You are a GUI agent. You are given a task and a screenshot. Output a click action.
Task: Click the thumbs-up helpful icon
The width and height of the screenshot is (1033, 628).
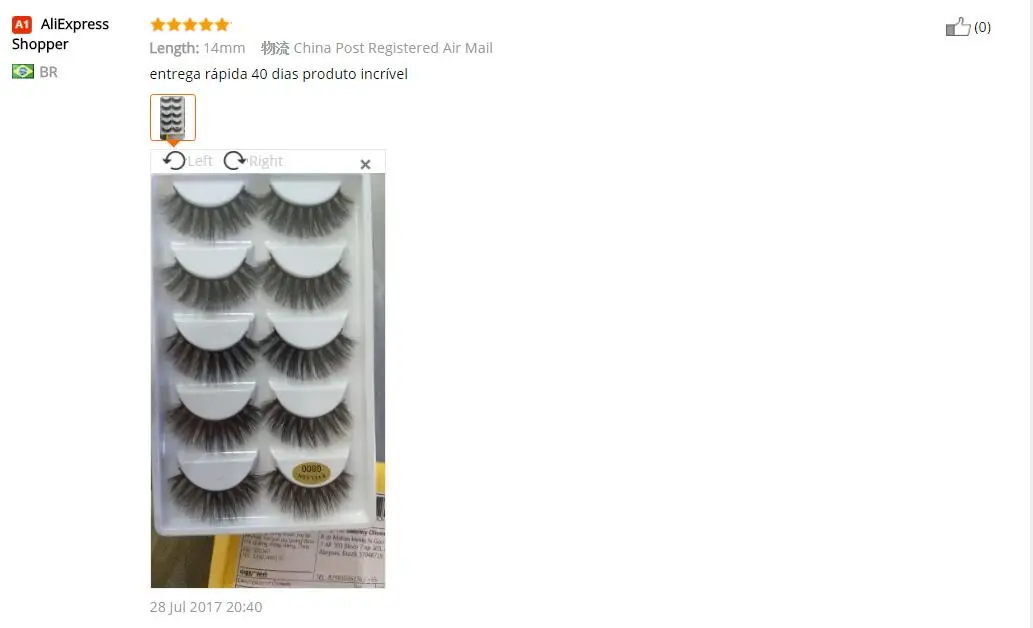(x=958, y=27)
